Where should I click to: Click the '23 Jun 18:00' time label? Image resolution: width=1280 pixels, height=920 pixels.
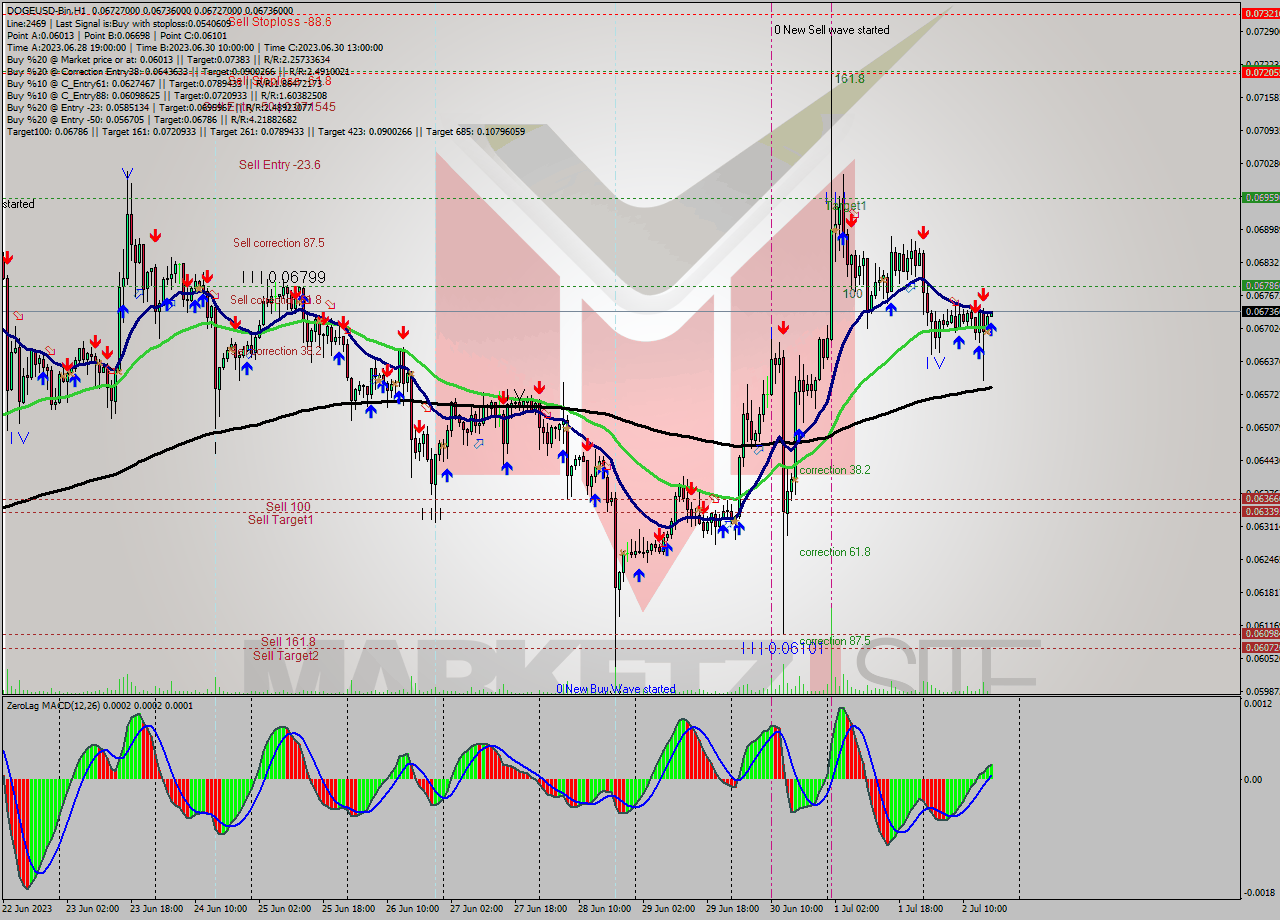coord(155,909)
